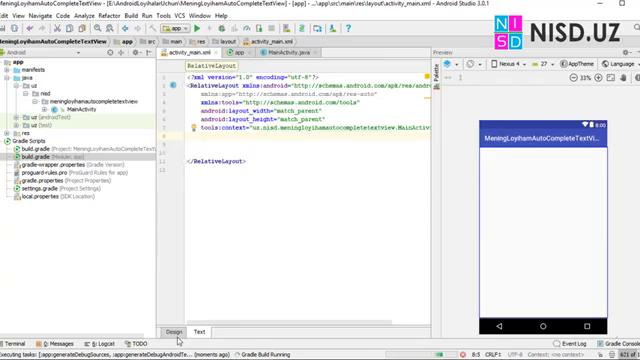
Task: Toggle the pan hand tool in Preview
Action: (x=623, y=78)
